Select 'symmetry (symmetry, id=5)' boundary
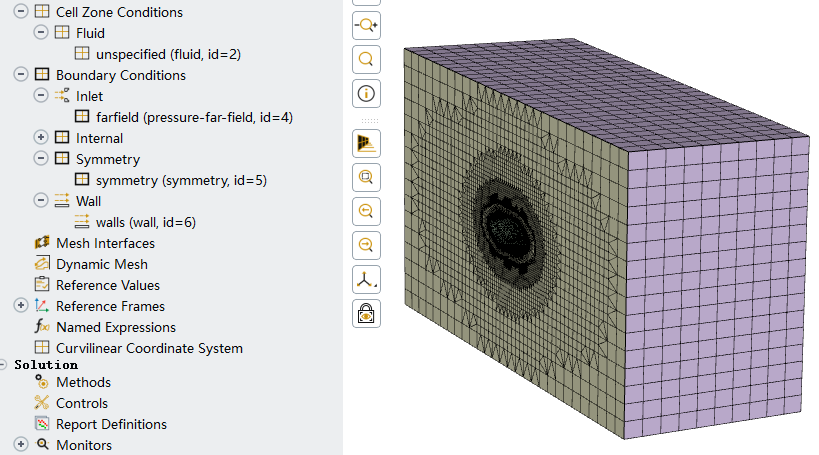 point(181,180)
